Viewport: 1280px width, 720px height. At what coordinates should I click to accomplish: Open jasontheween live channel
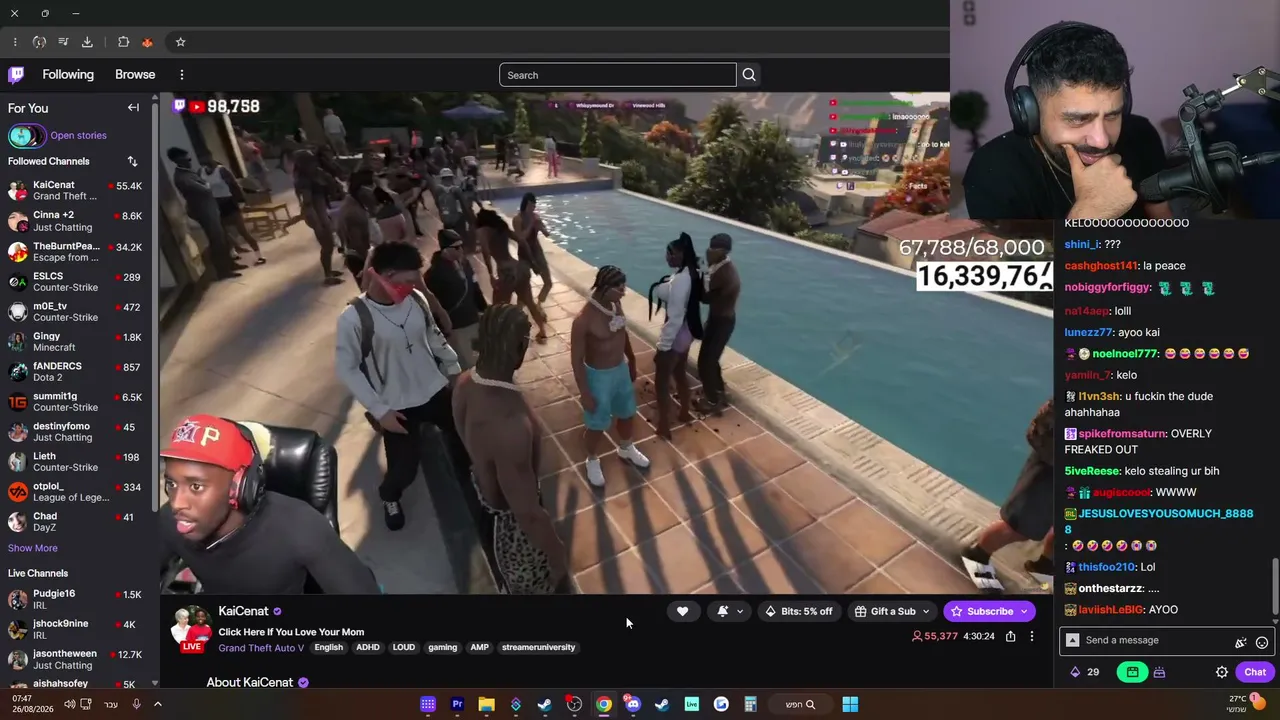78,659
